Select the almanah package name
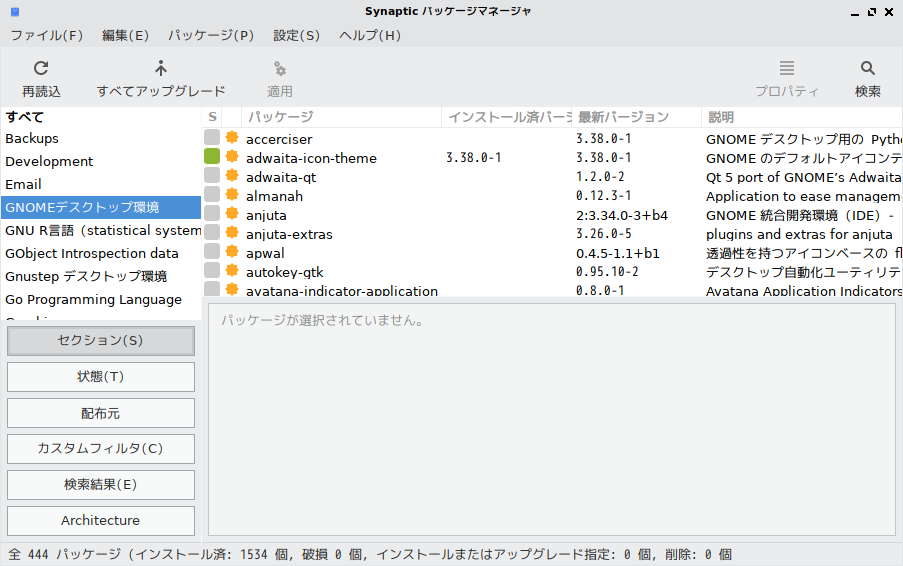903x566 pixels. [x=274, y=196]
